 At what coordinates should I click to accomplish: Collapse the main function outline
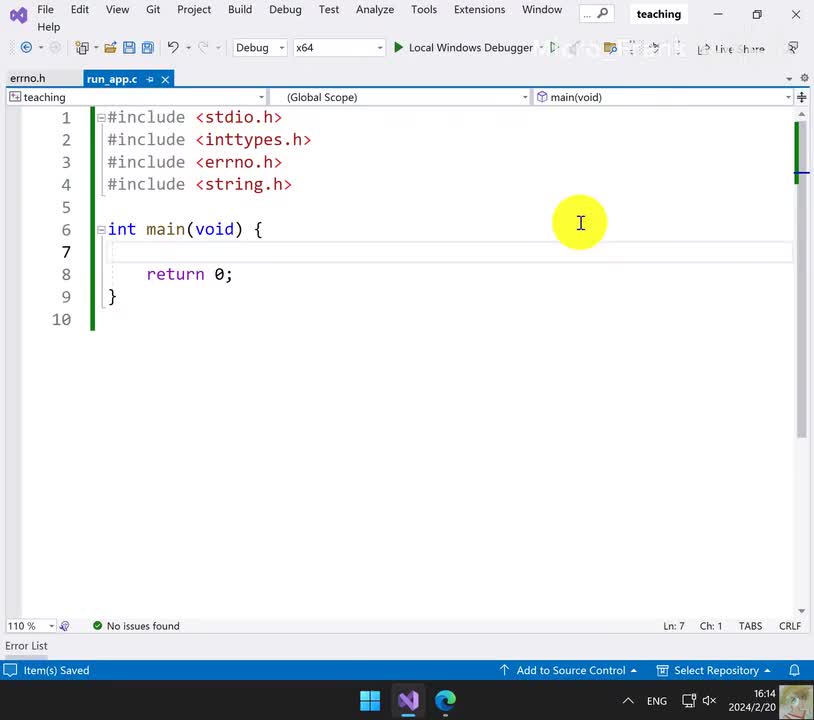[x=101, y=229]
